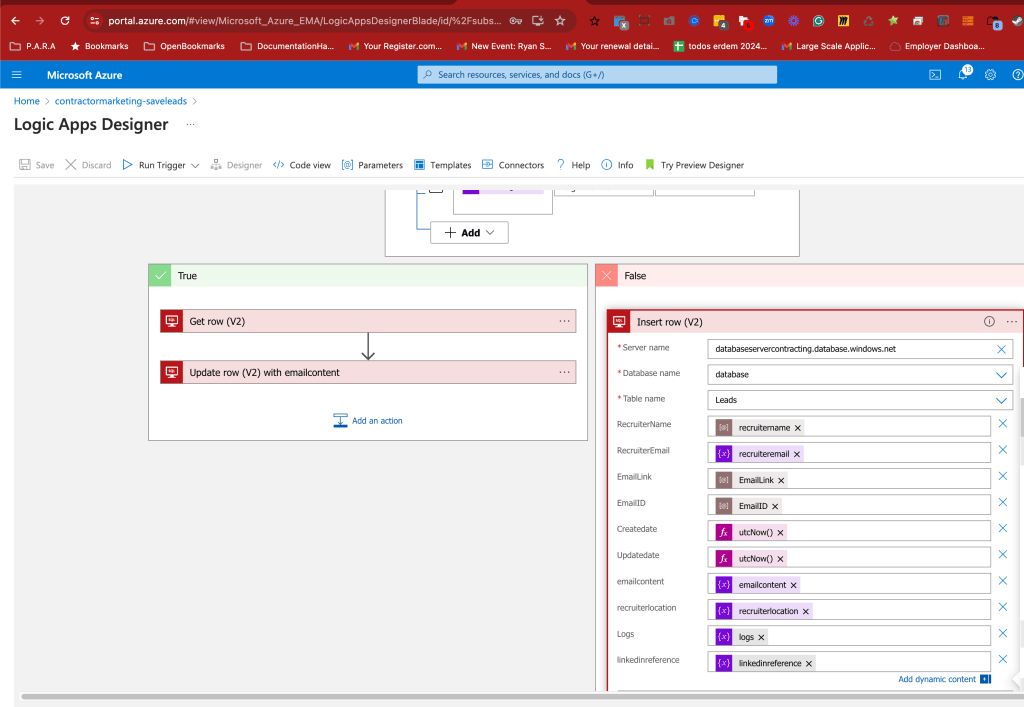Click the Save toolbar button
The width and height of the screenshot is (1024, 707).
(37, 165)
